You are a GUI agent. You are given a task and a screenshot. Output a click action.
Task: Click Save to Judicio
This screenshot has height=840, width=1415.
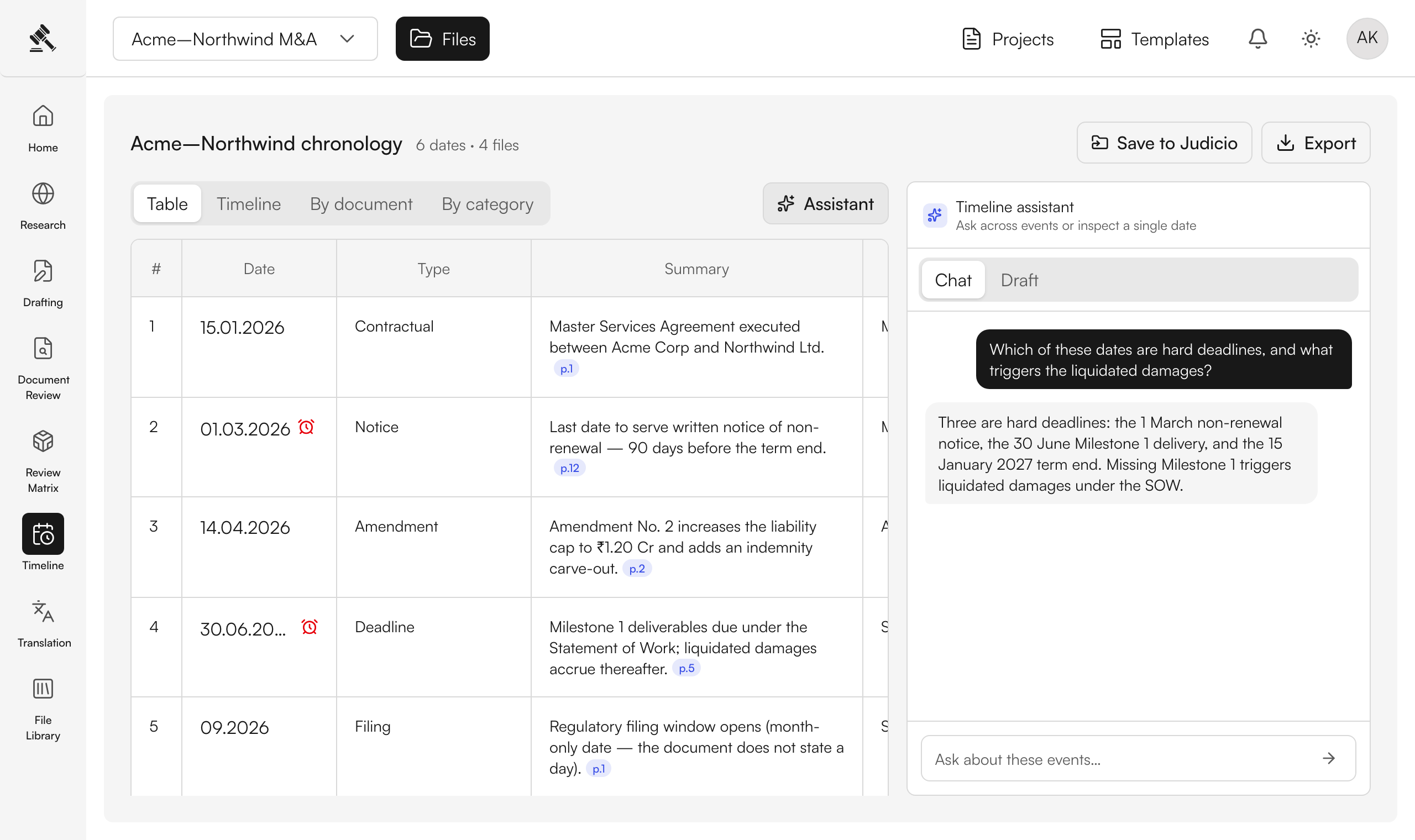[1164, 143]
